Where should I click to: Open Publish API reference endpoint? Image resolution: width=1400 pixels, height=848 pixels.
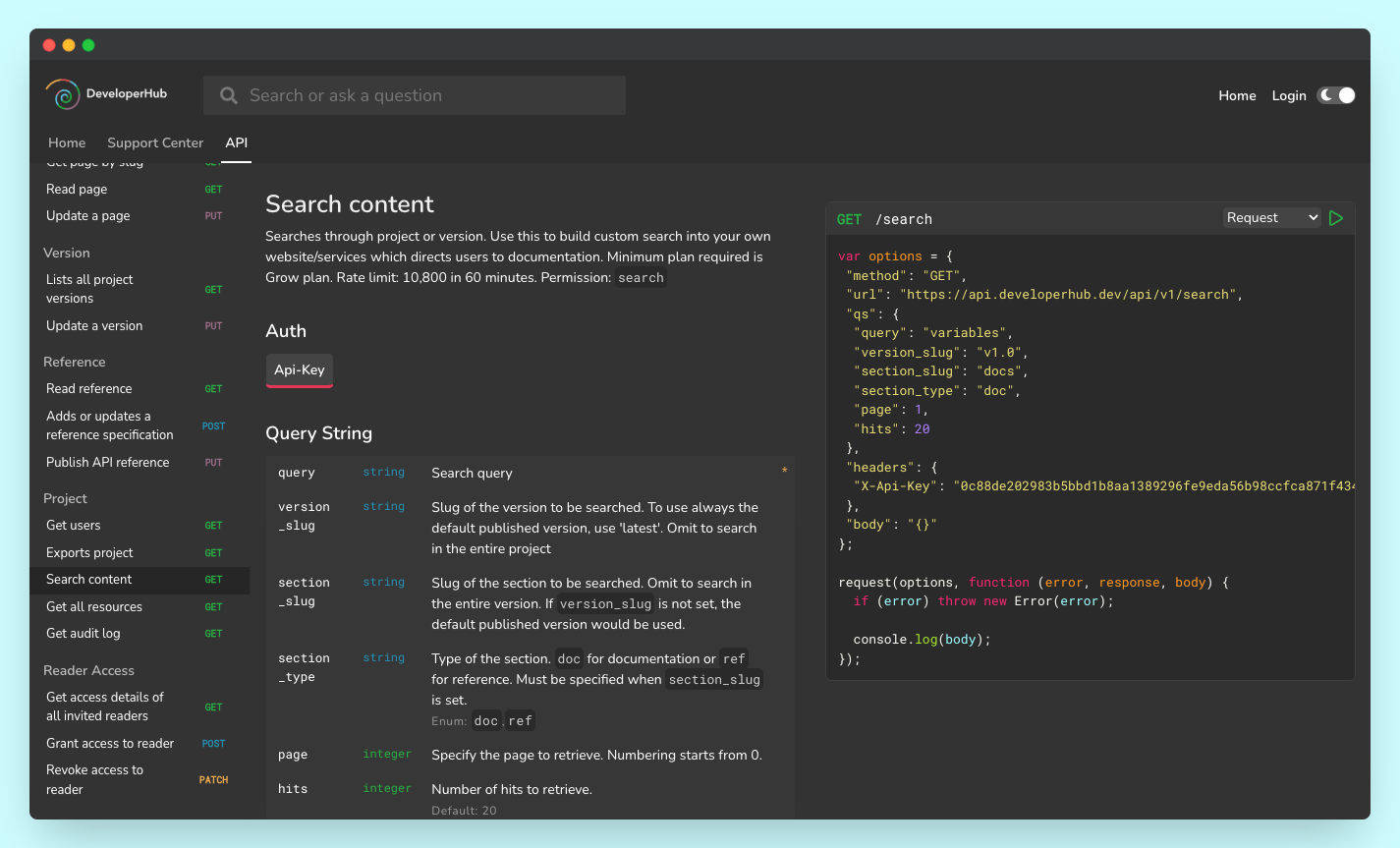click(x=108, y=463)
